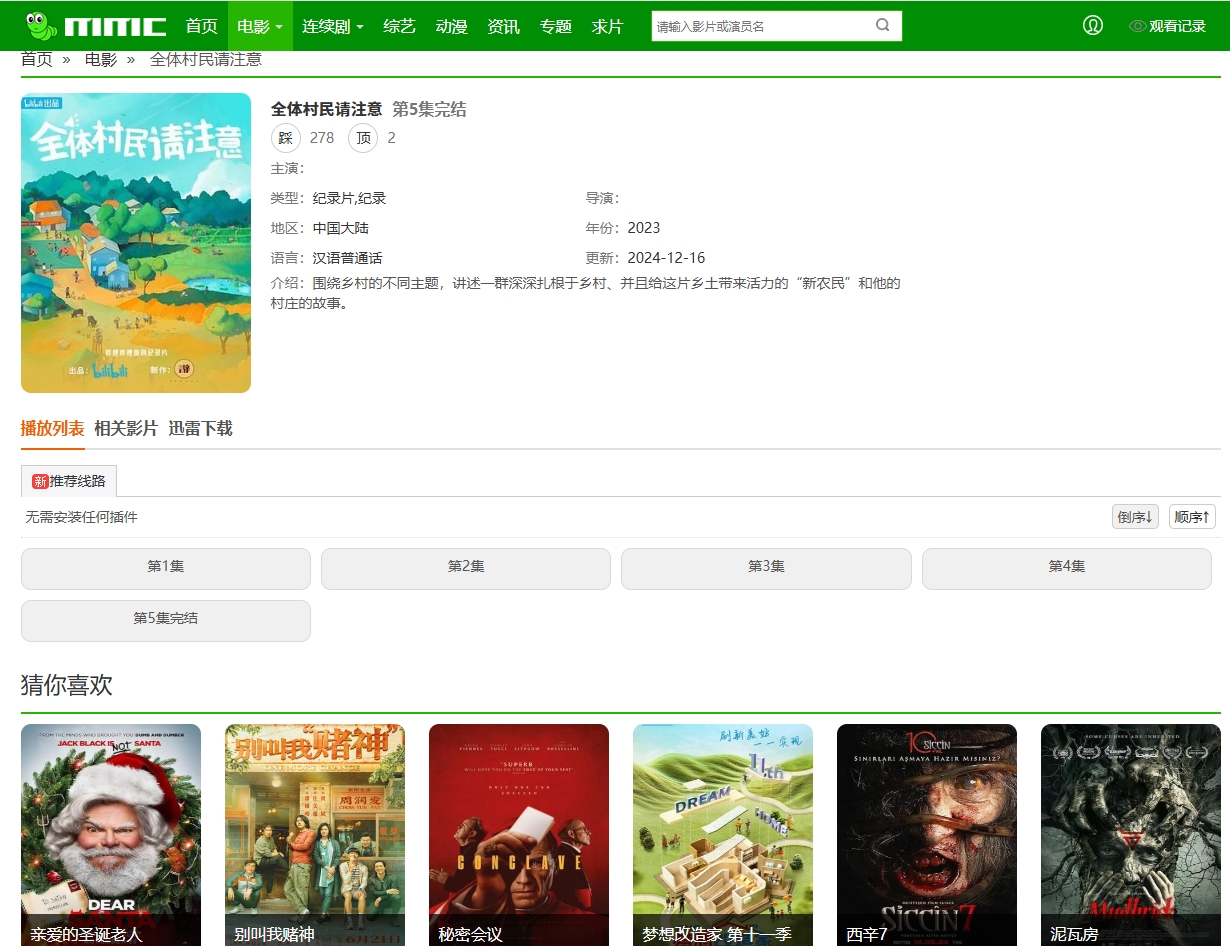Click the MMC site logo

click(x=96, y=25)
